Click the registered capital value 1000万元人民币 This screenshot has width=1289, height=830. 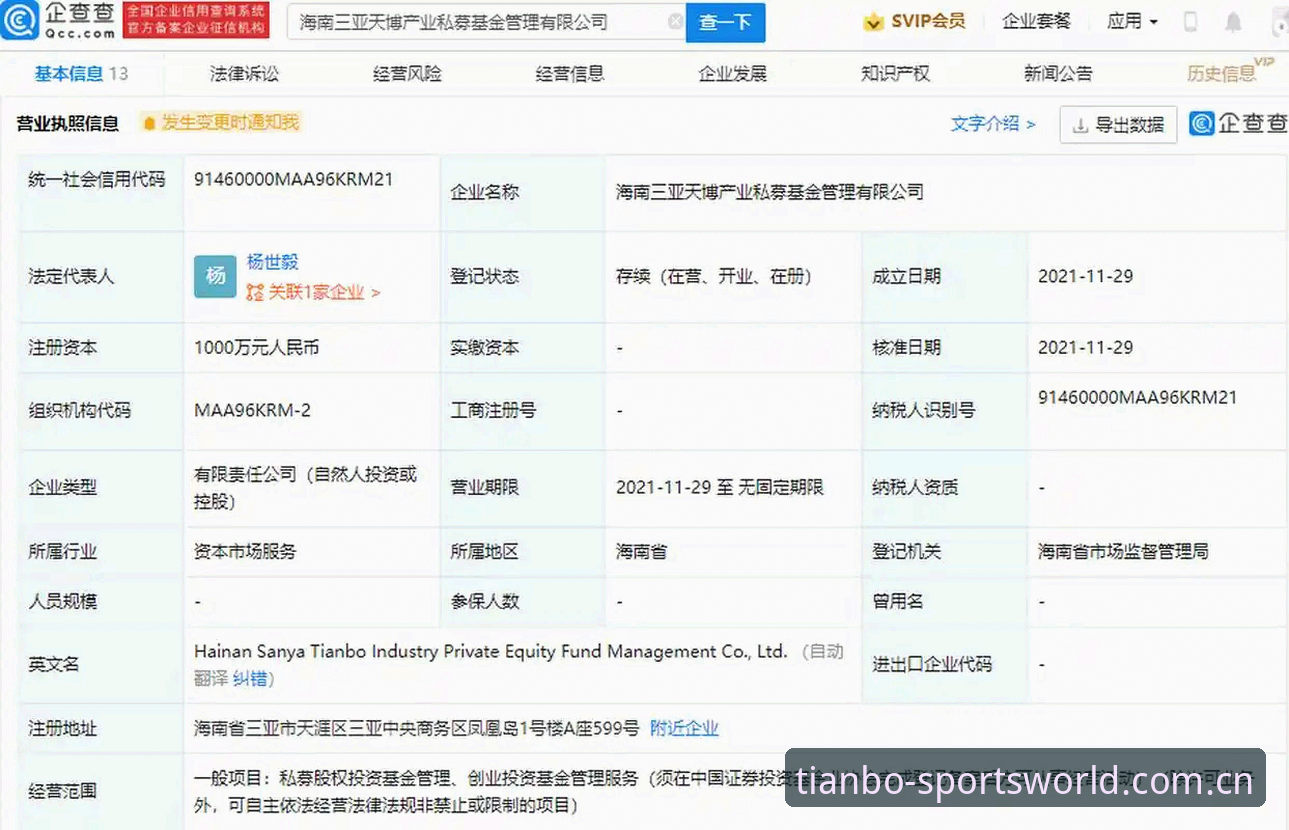(257, 348)
